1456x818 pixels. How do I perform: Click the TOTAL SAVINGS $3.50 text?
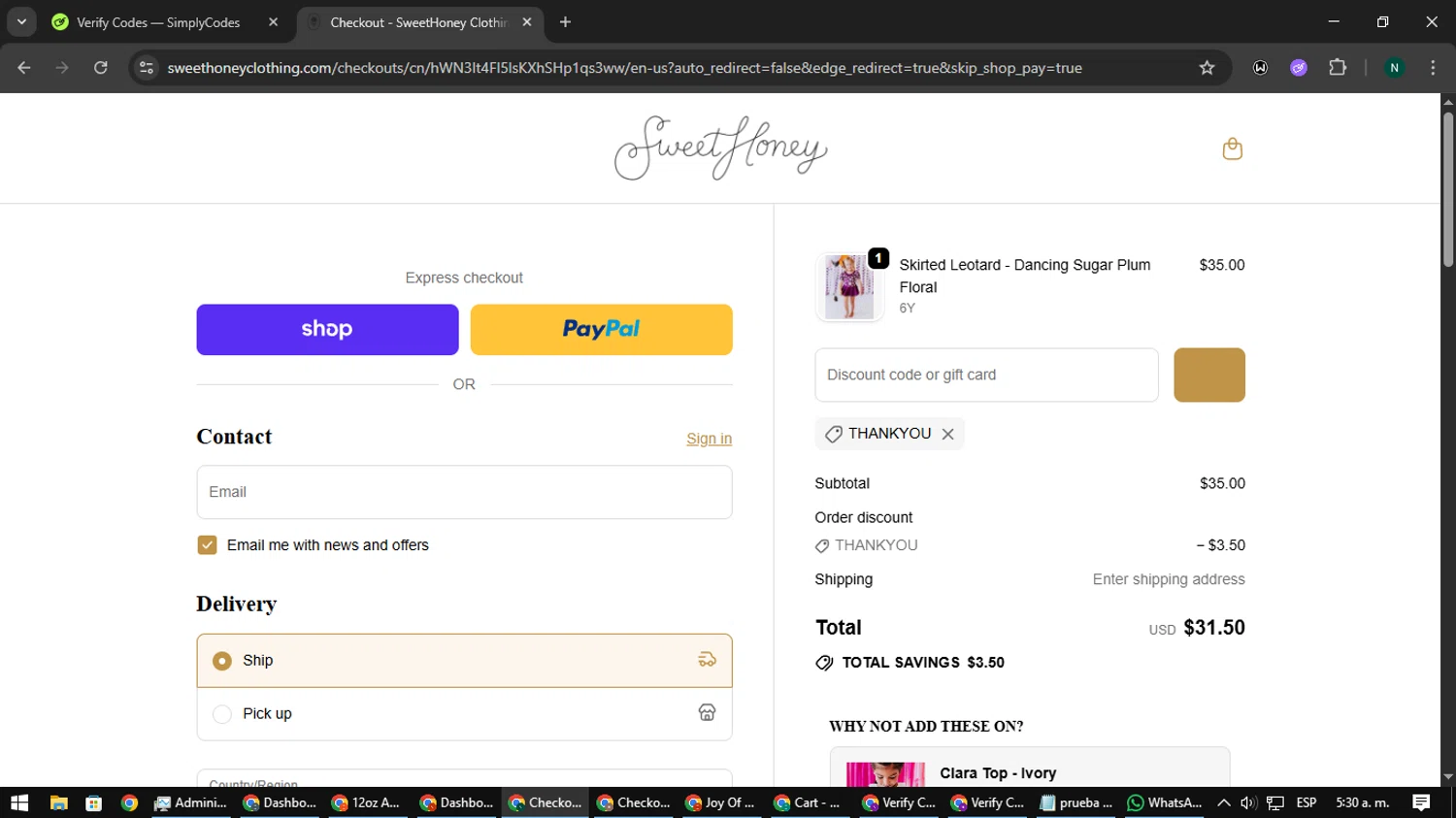[923, 663]
